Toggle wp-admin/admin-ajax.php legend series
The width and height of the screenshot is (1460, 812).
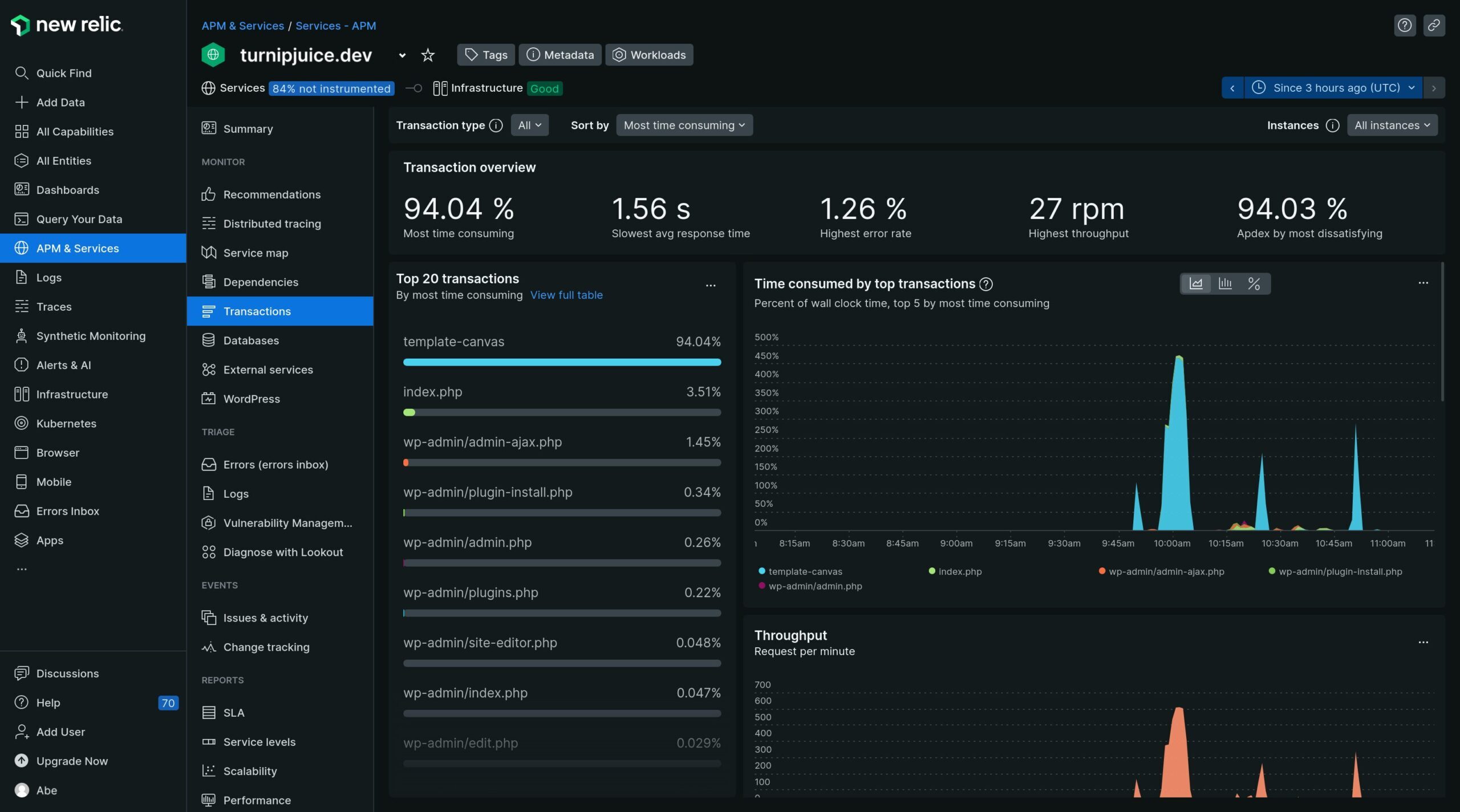point(1161,571)
